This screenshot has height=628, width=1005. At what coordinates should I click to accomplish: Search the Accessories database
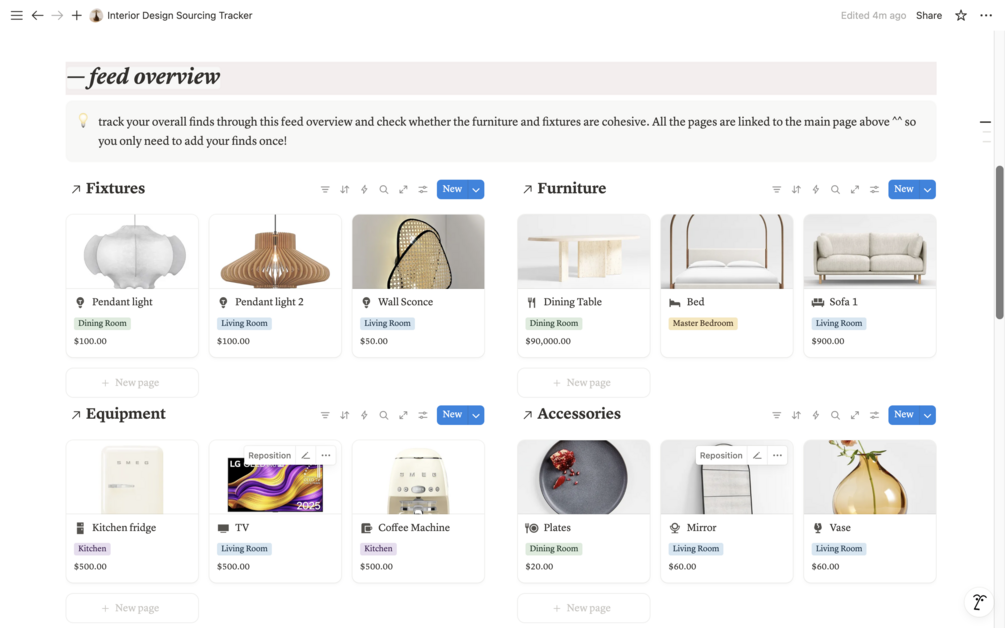click(x=835, y=415)
